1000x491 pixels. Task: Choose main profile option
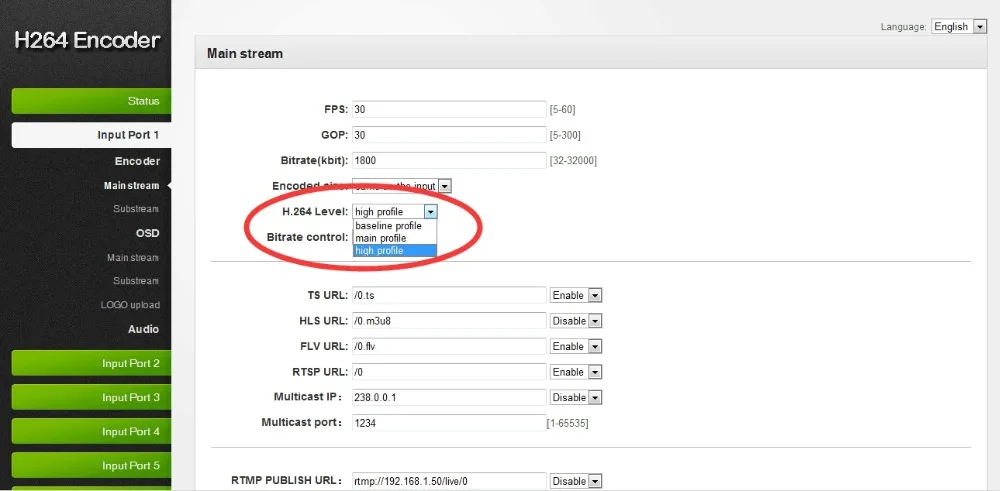pos(395,238)
